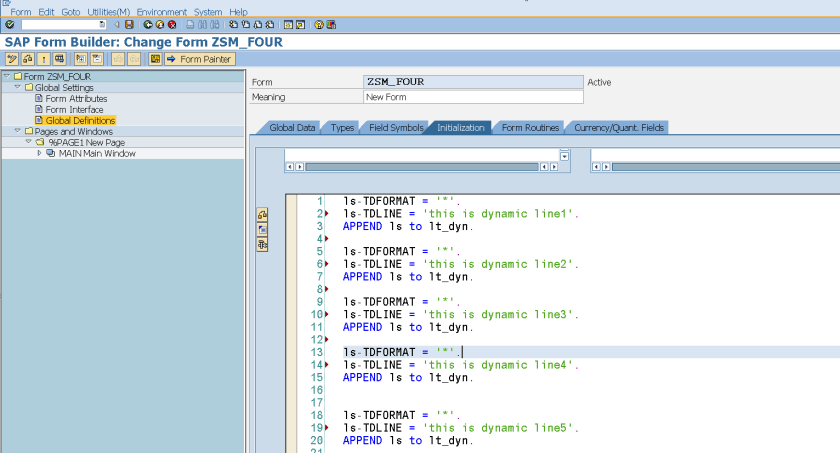Switch to the Global Data tab
The image size is (840, 453).
292,128
